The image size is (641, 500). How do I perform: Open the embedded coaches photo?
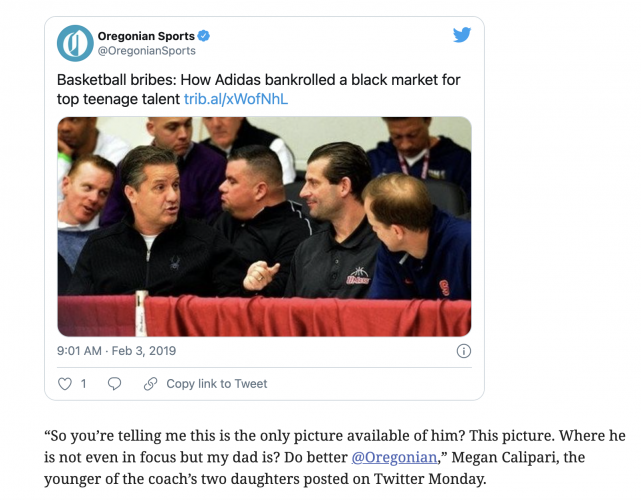click(264, 226)
